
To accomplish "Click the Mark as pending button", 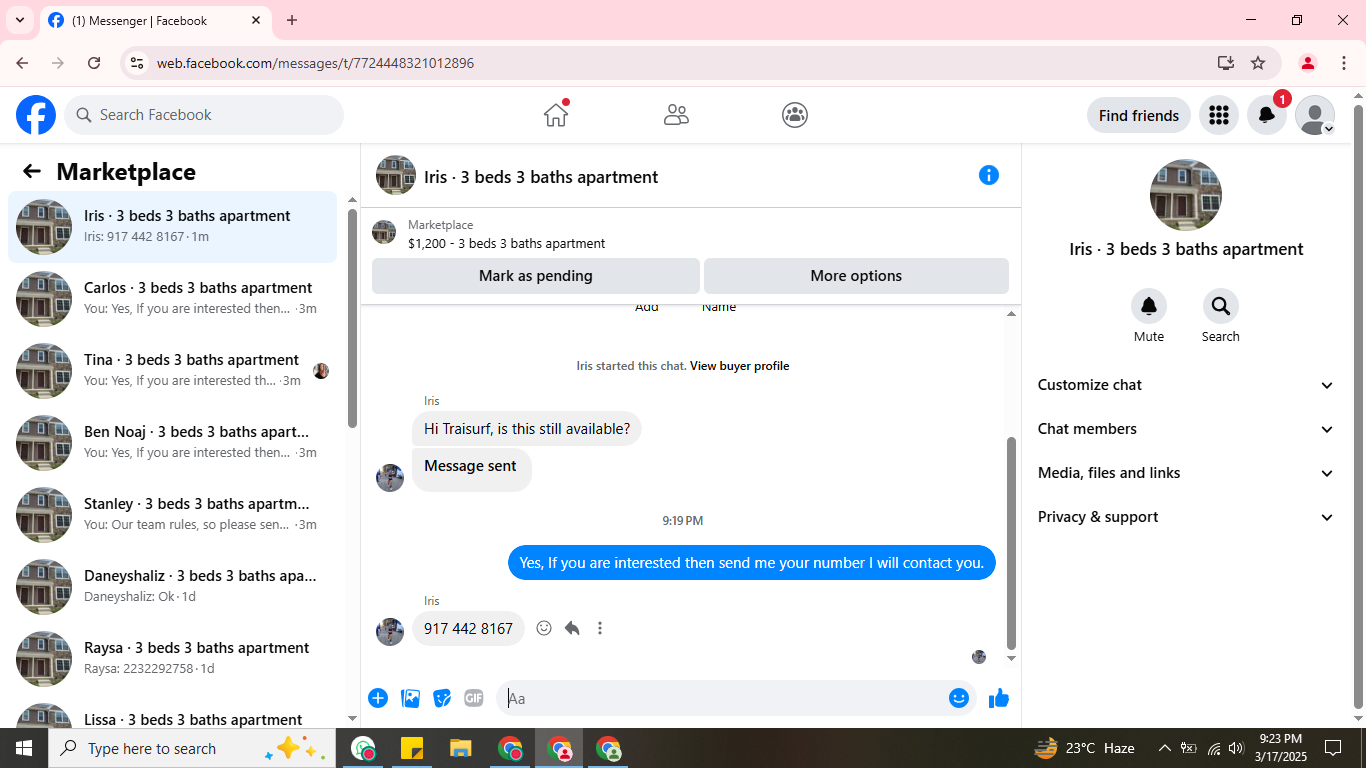I will pyautogui.click(x=536, y=276).
